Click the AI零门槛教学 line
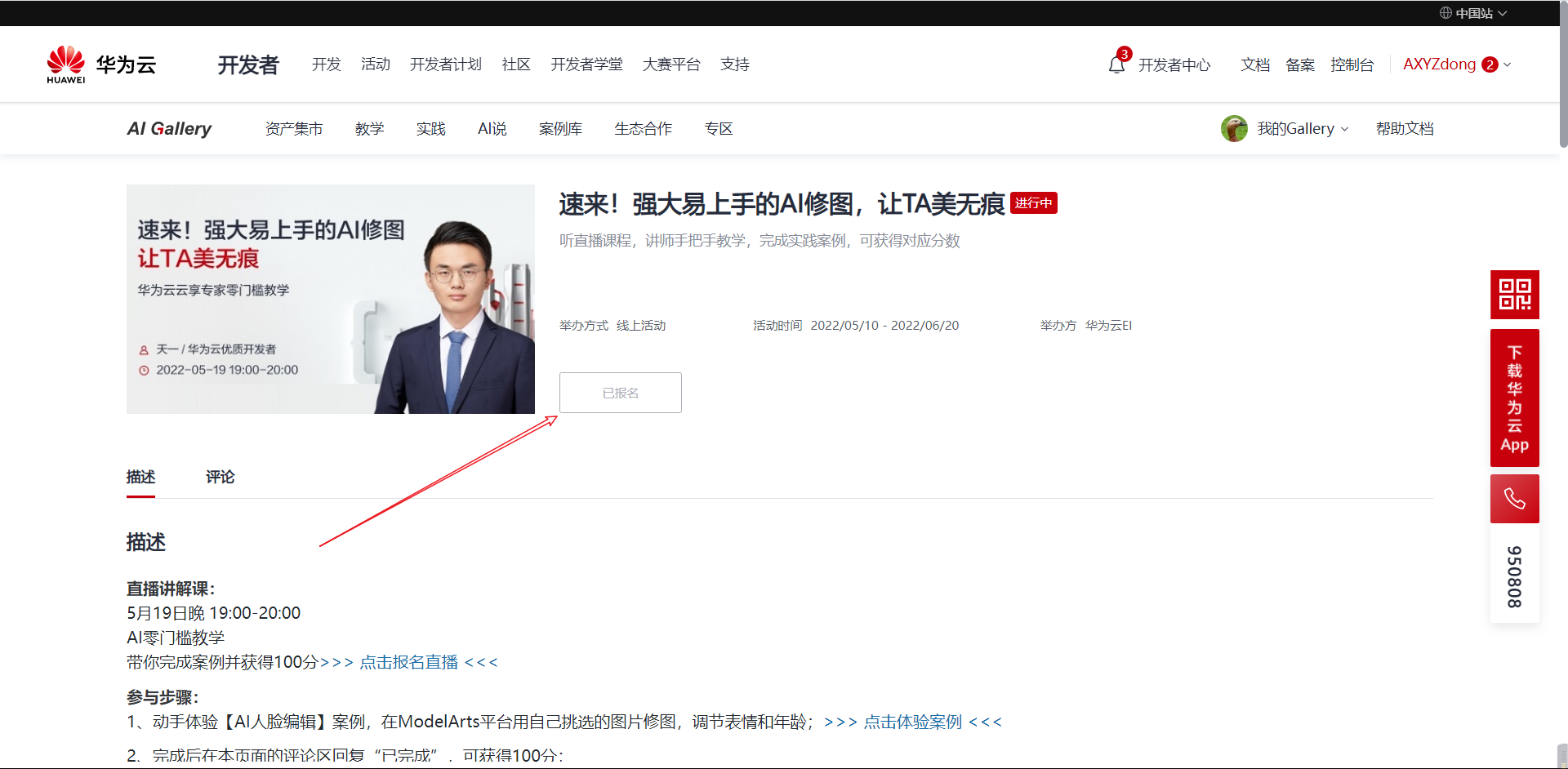The width and height of the screenshot is (1568, 769). (176, 638)
